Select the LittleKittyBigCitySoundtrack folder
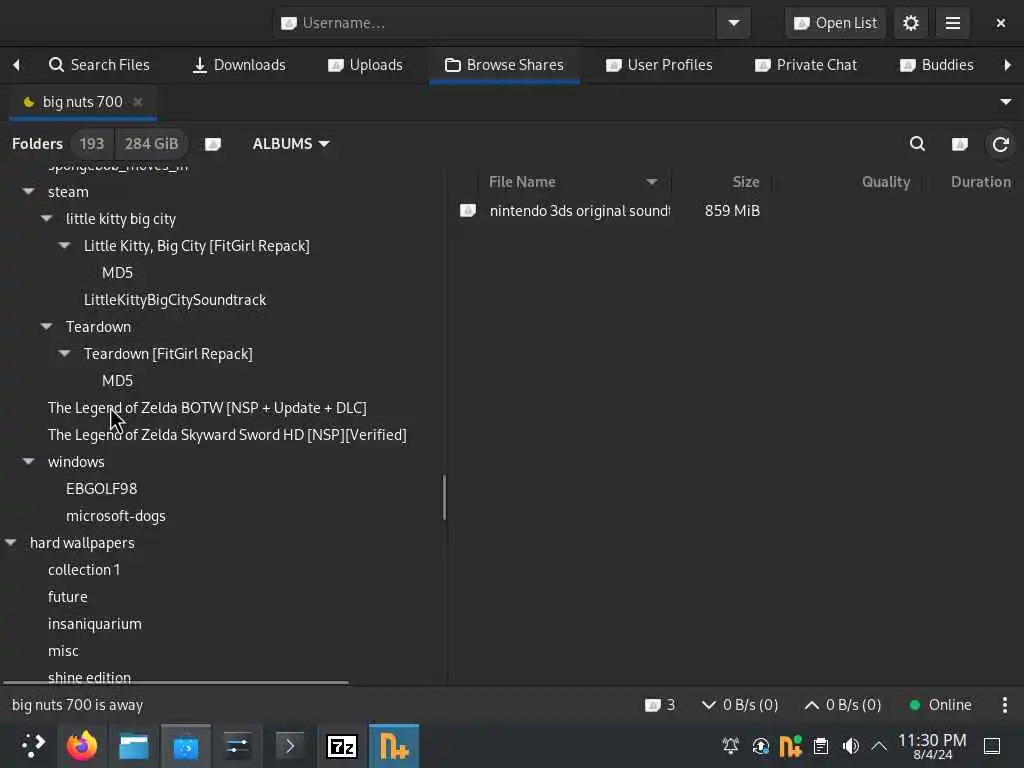1024x768 pixels. click(x=175, y=300)
